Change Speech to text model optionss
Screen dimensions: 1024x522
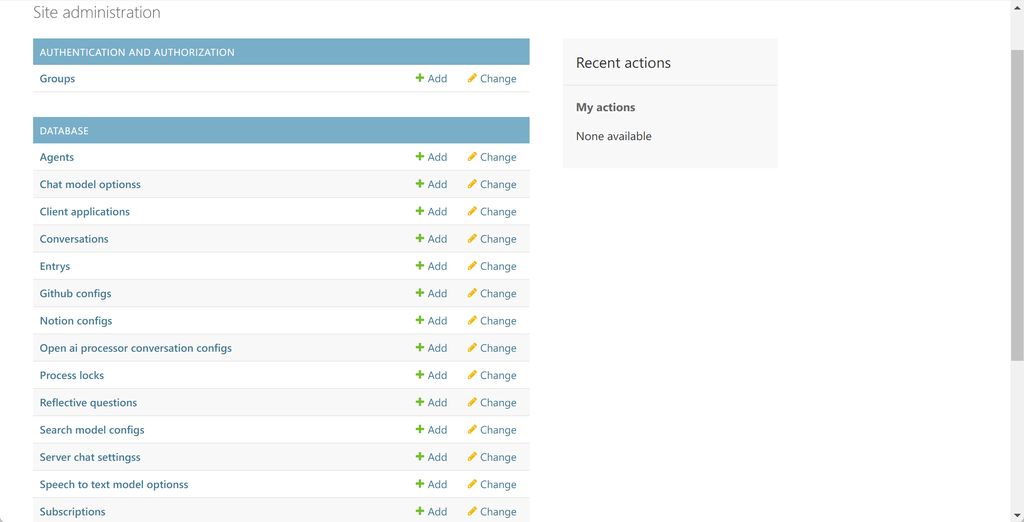[x=491, y=485]
